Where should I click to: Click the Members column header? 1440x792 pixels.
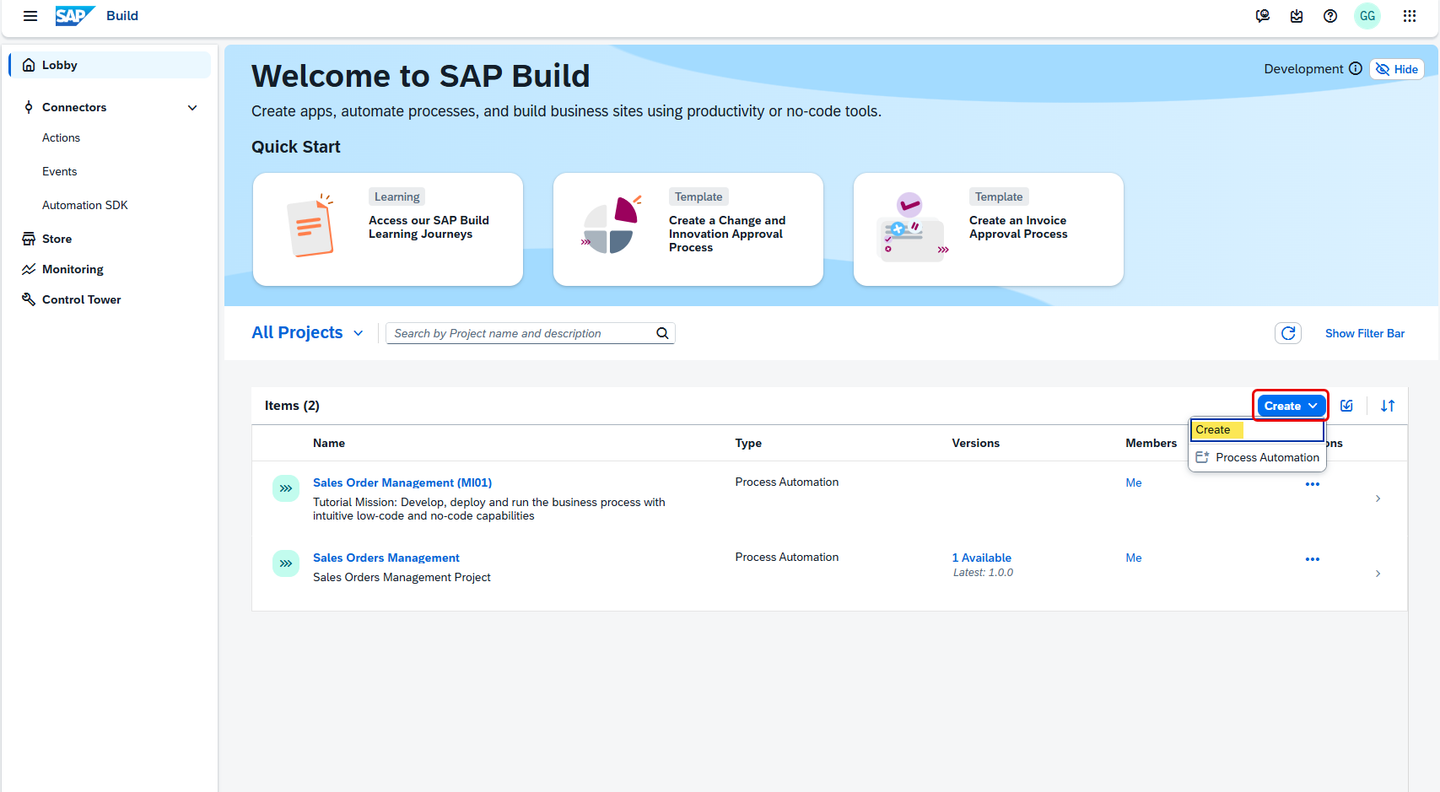1151,443
